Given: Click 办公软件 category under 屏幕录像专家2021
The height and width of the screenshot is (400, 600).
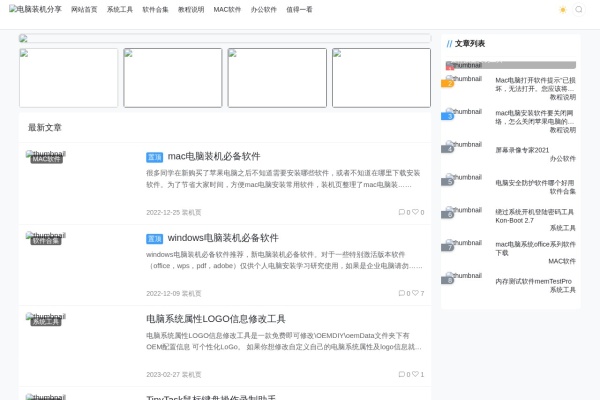Looking at the screenshot, I should click(x=562, y=158).
